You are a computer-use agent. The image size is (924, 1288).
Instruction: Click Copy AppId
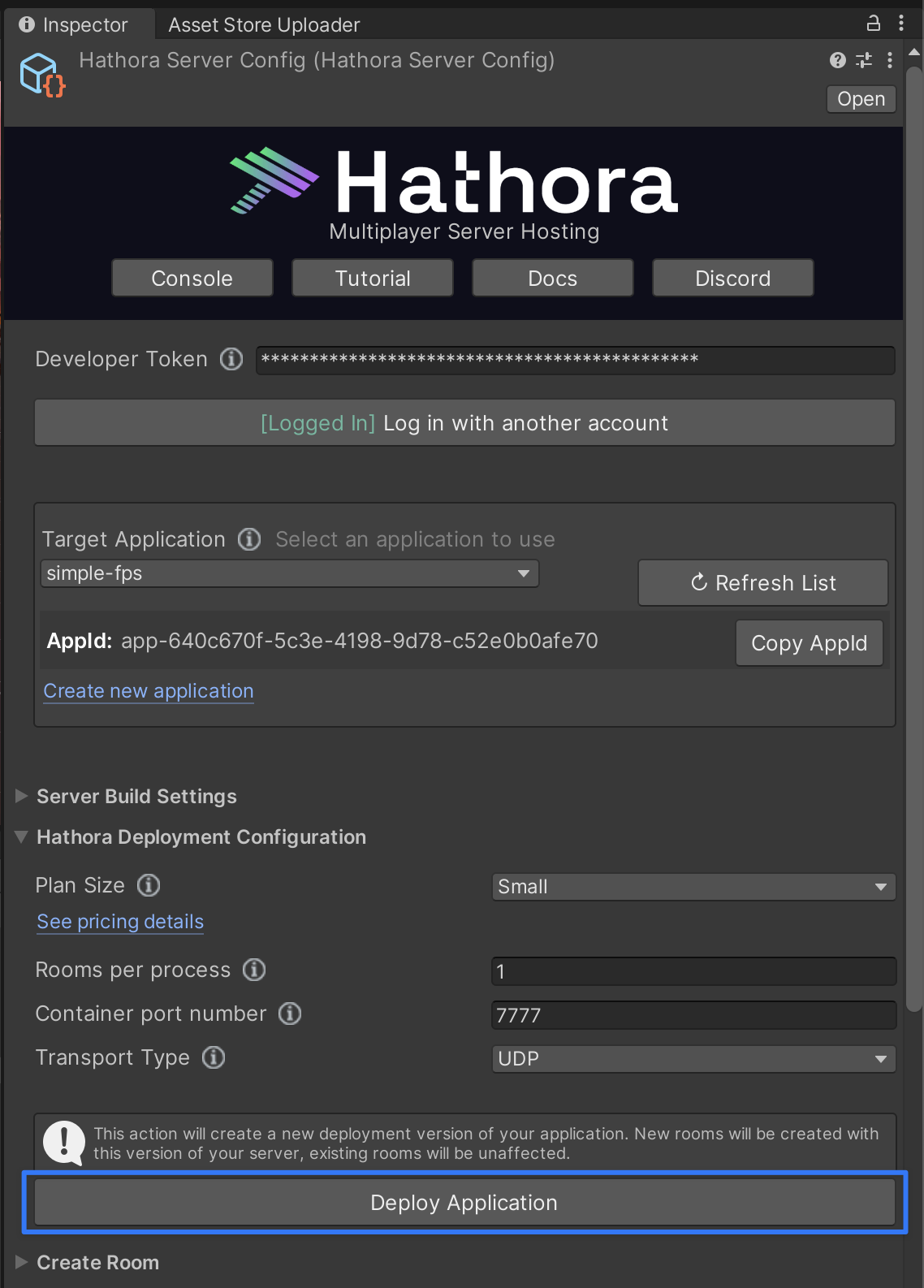pos(810,643)
